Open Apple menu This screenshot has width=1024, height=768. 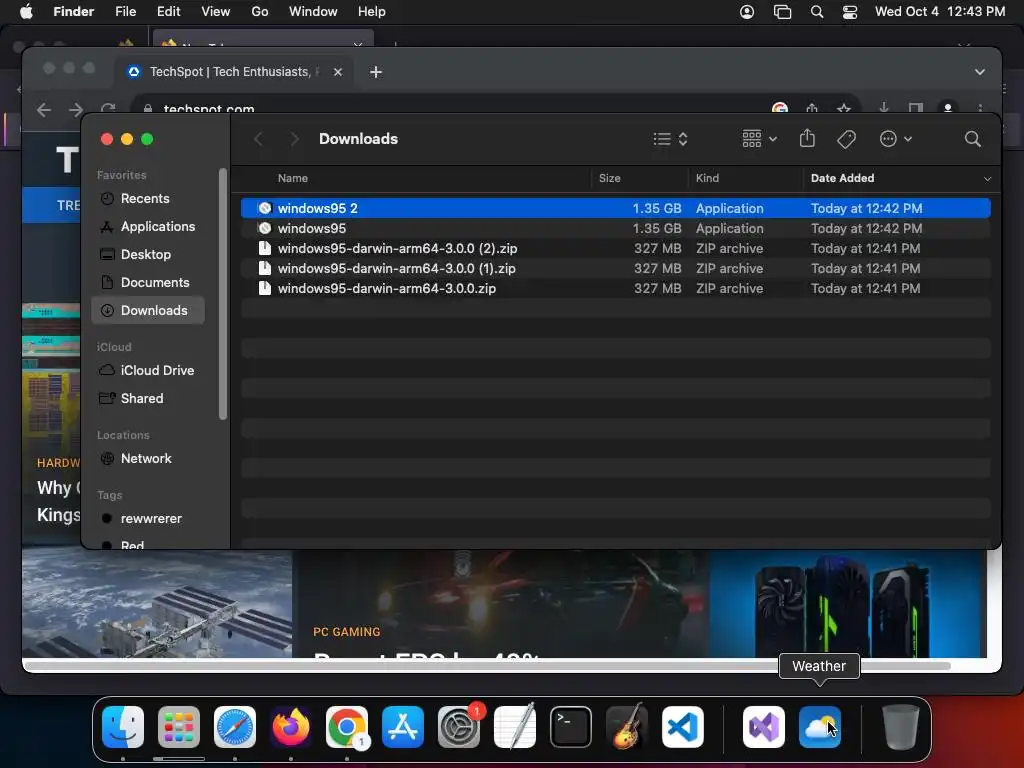[x=26, y=12]
